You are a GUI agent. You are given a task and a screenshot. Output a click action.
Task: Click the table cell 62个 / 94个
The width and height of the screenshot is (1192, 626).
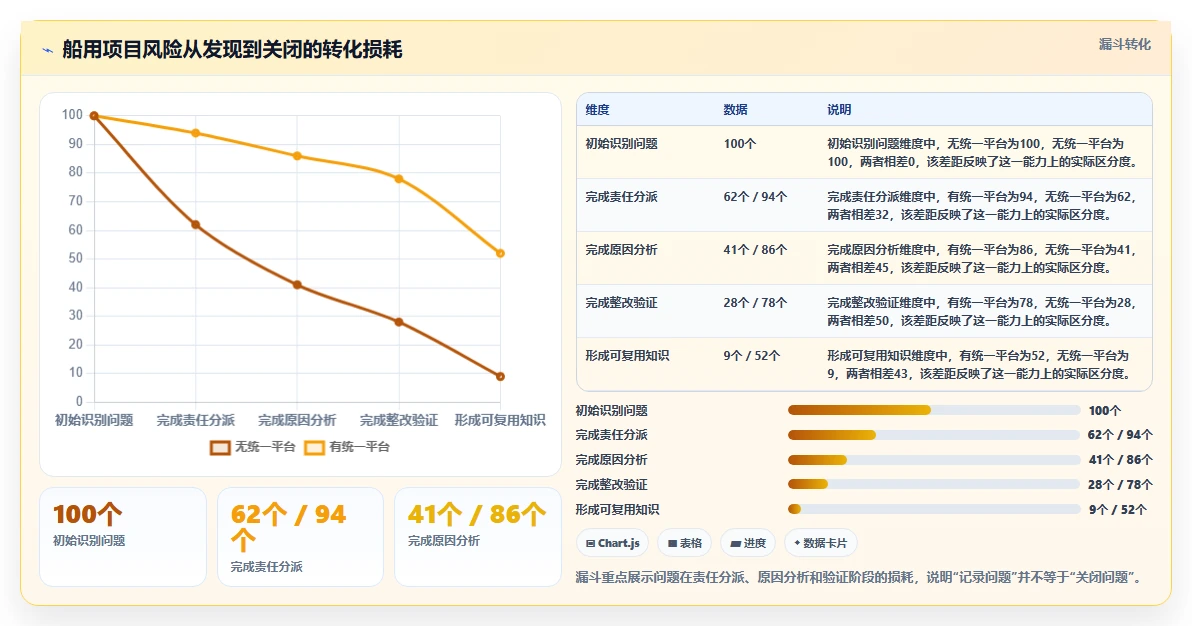755,196
